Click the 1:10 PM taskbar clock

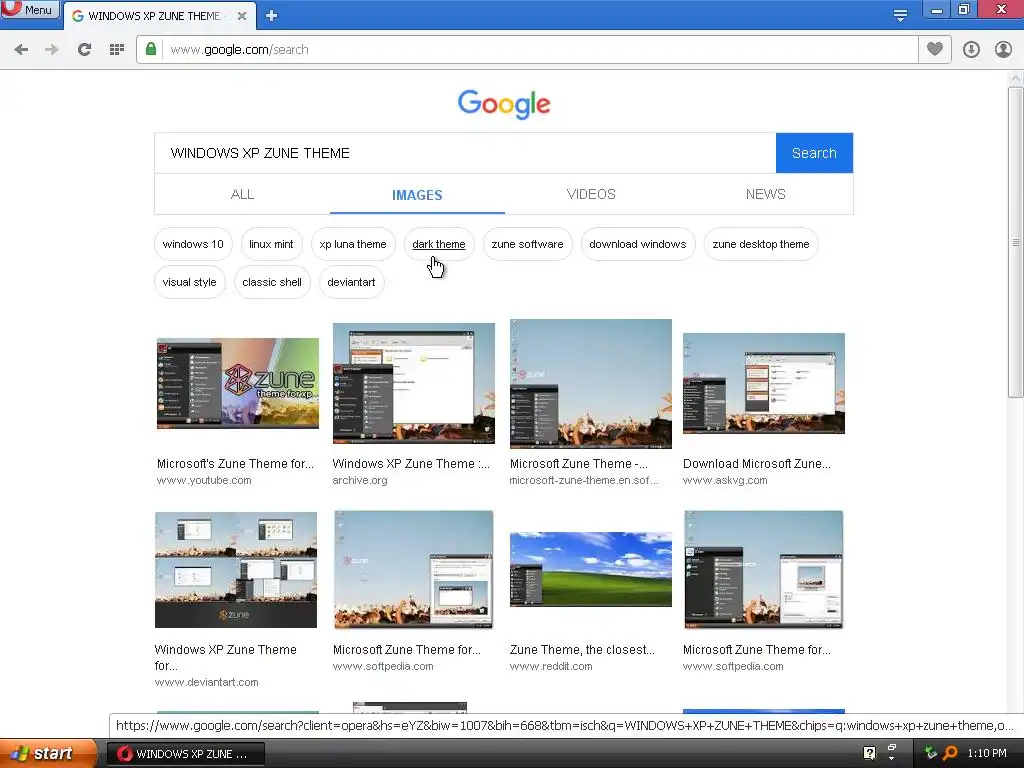987,753
